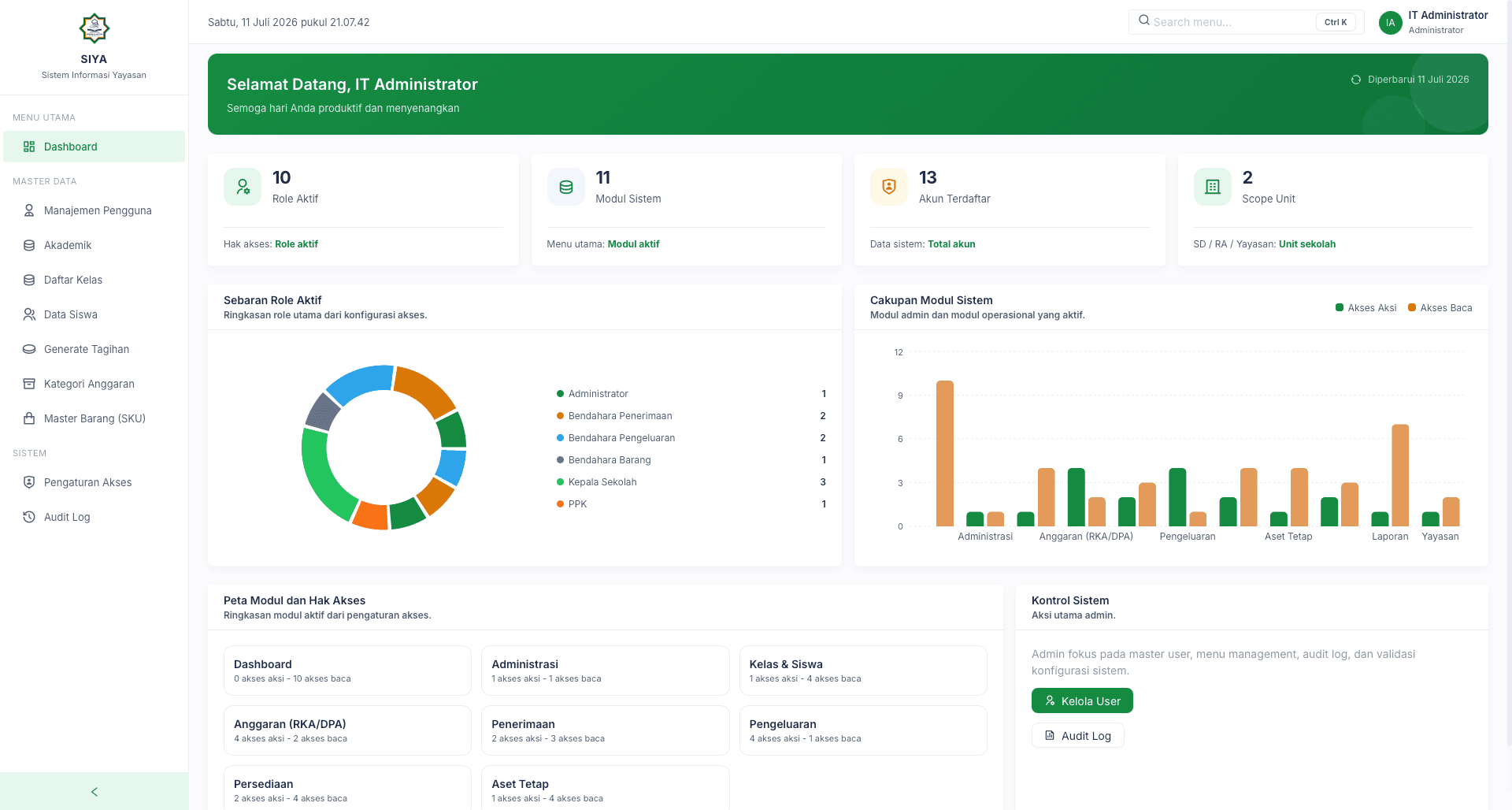Open Generate Tagihan page
Viewport: 1512px width, 810px height.
[94, 349]
